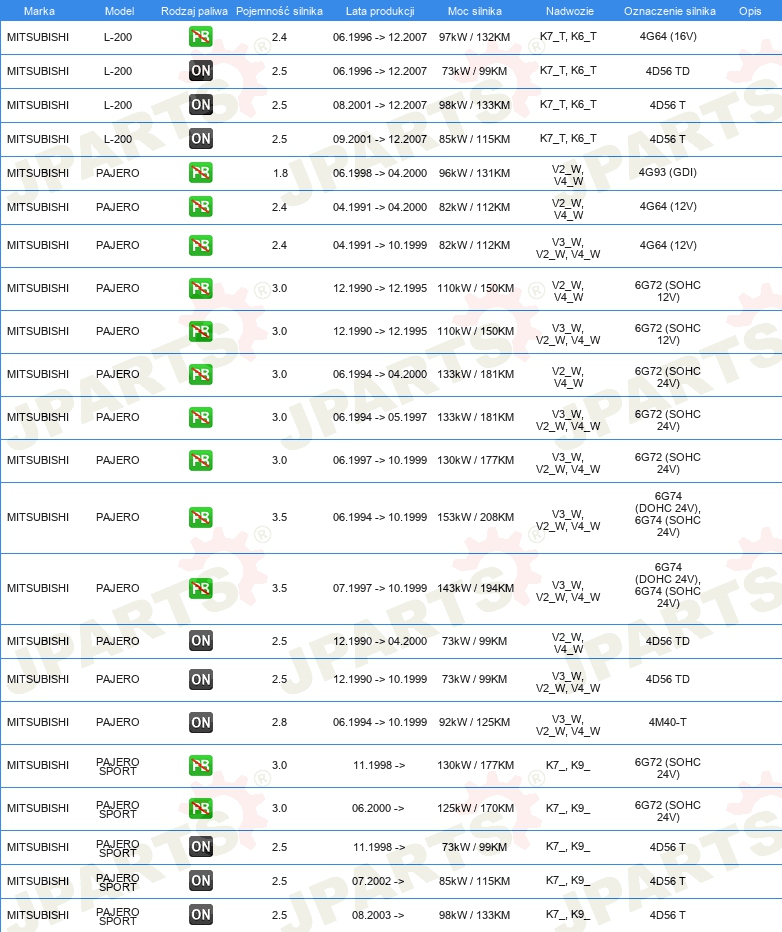The width and height of the screenshot is (782, 932).
Task: Click the petrol icon in the Pajero 3.0 06.1994->05.1997 row
Action: click(201, 417)
